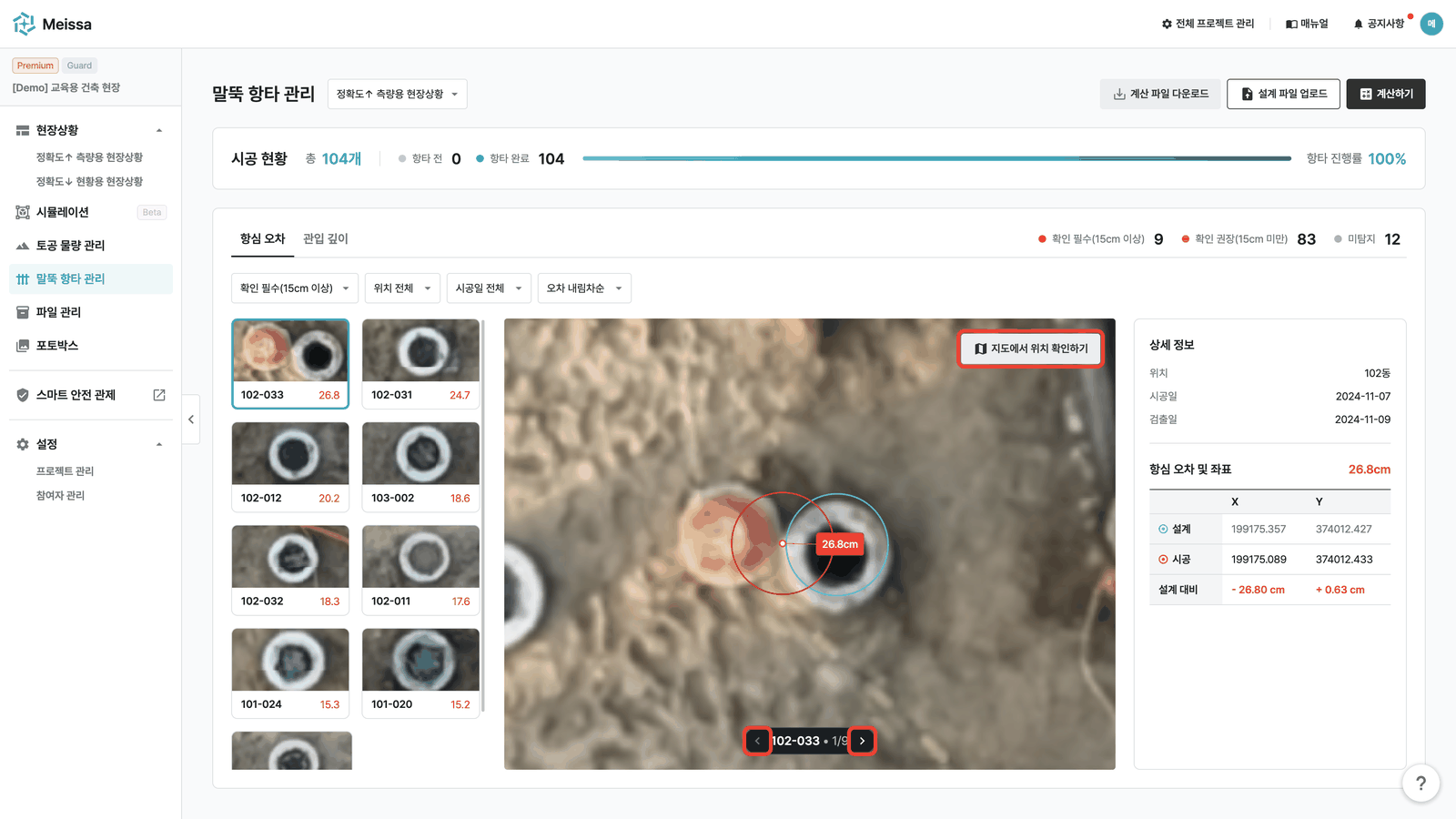Open the user profile avatar

pos(1431,24)
